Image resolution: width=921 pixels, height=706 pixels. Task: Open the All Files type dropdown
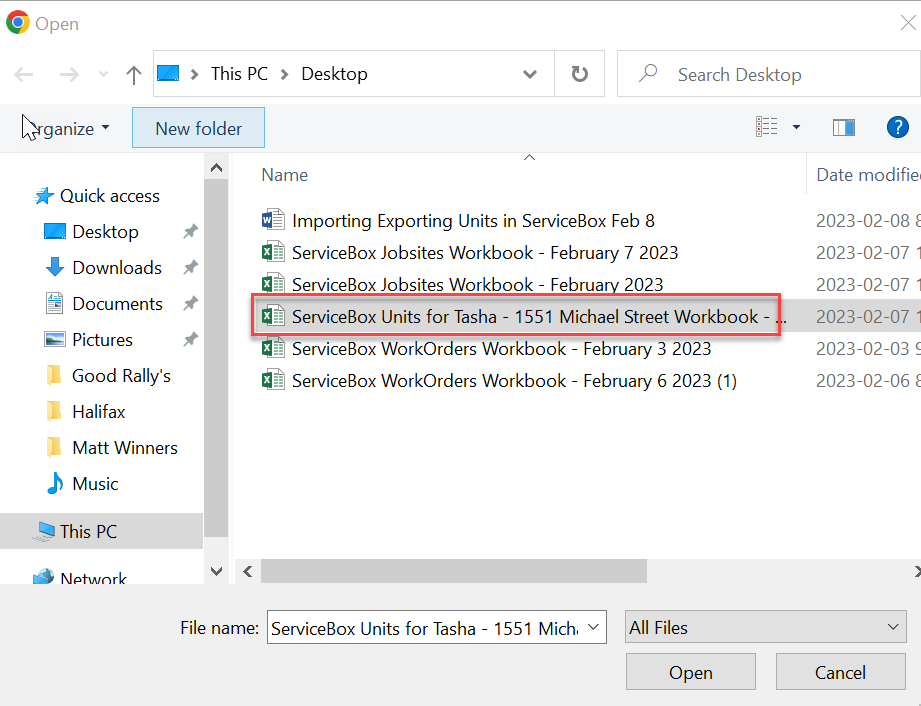pyautogui.click(x=765, y=627)
